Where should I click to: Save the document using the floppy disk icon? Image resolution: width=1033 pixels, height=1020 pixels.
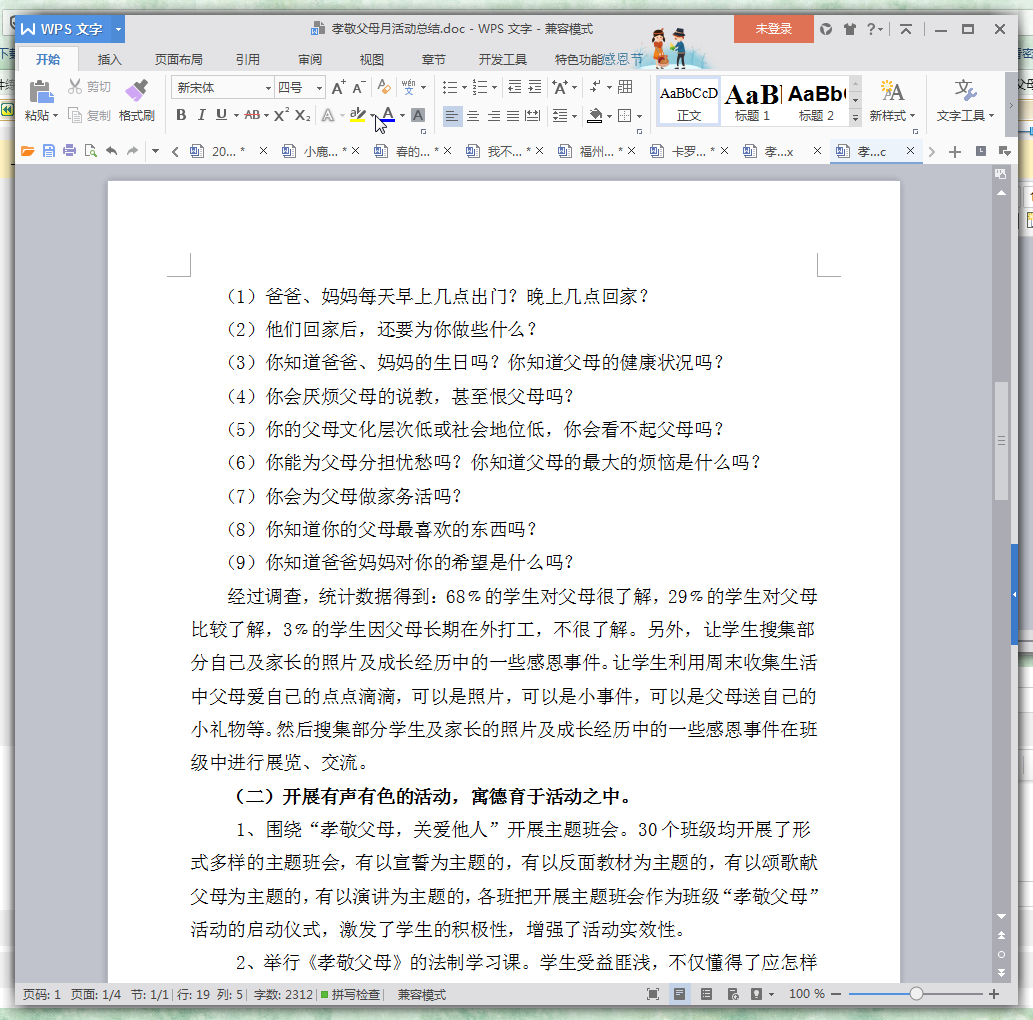[x=49, y=151]
